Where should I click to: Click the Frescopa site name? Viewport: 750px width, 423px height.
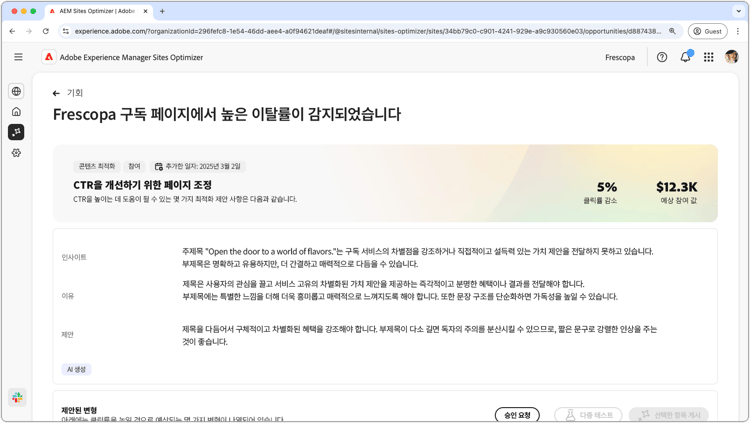[620, 57]
